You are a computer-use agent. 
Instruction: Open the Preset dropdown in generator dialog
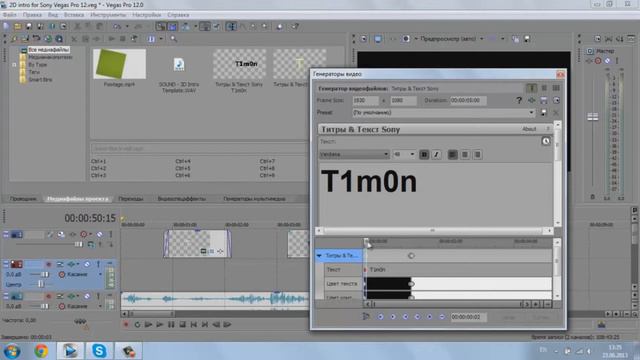[x=531, y=113]
